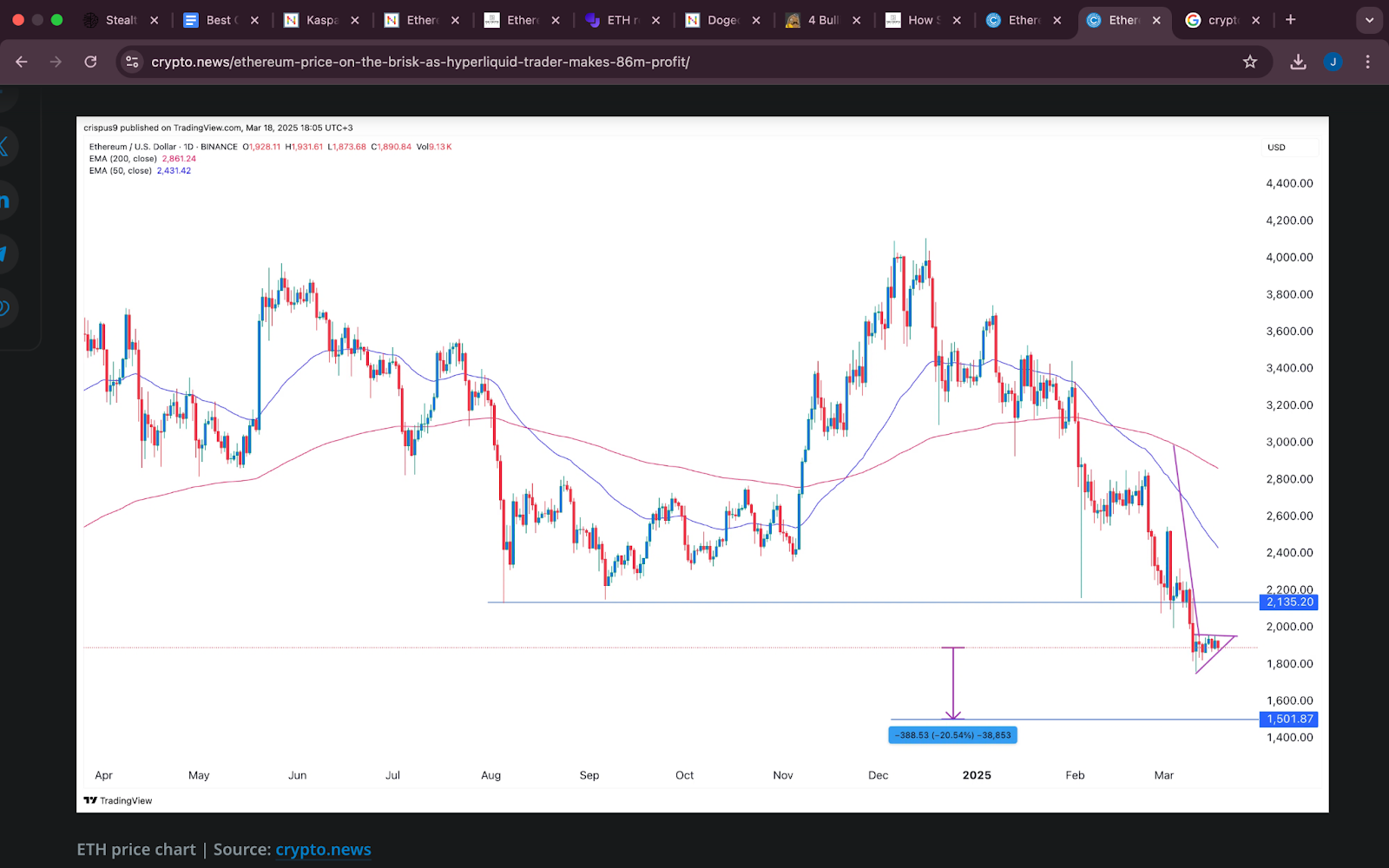Screen dimensions: 1389x868
Task: Share article on LinkedIn
Action: [x=4, y=201]
